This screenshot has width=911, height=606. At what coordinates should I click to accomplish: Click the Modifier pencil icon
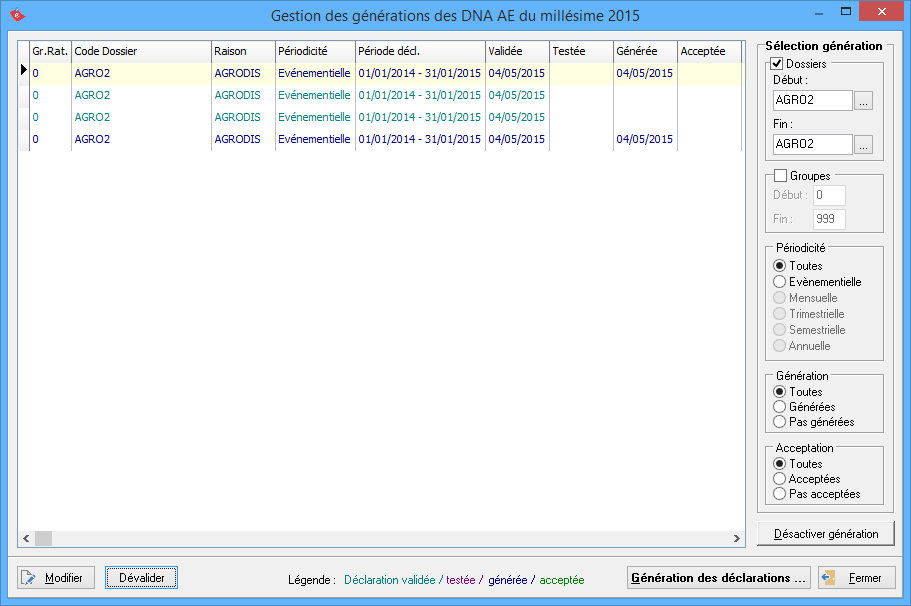[x=29, y=578]
